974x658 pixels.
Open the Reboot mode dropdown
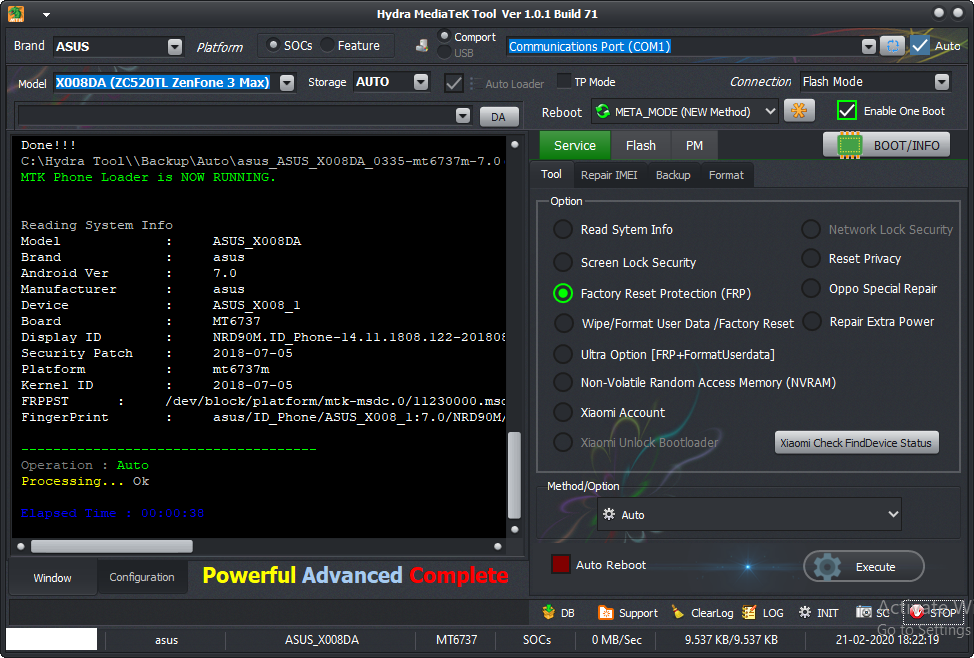770,111
